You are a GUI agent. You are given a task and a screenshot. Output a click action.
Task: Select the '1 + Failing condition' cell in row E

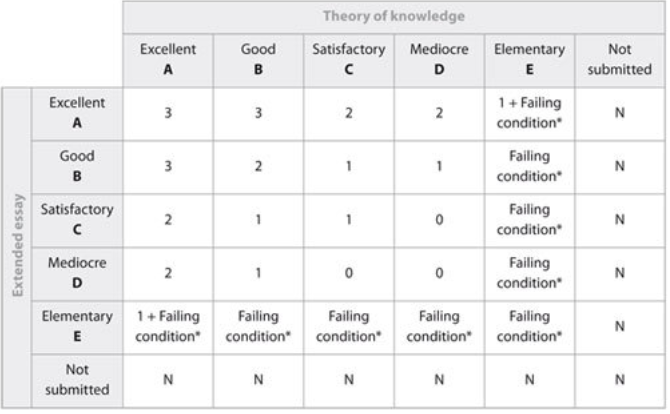(168, 327)
